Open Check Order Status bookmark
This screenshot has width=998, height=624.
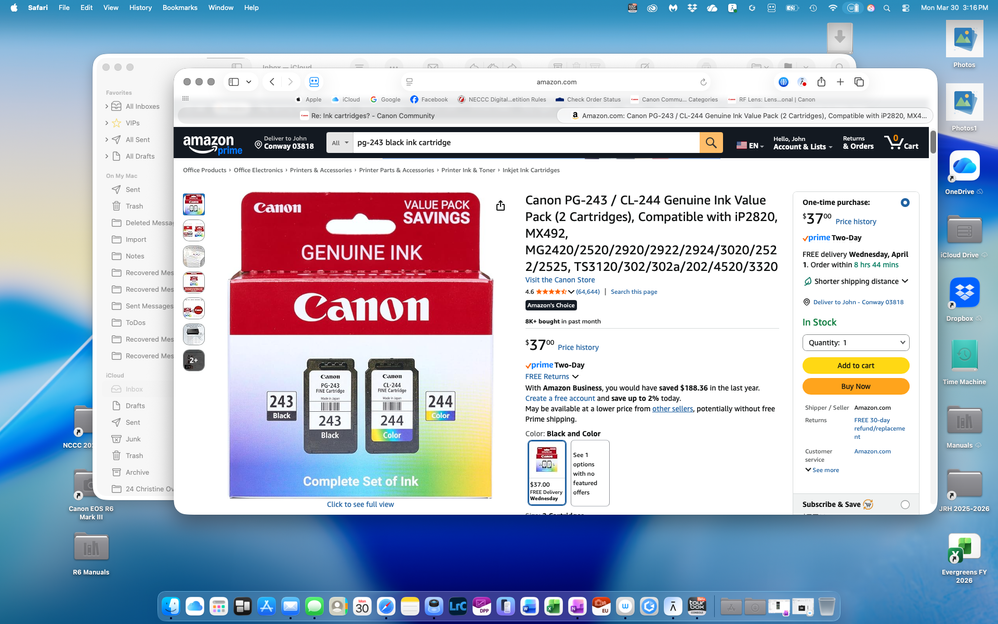coord(587,99)
